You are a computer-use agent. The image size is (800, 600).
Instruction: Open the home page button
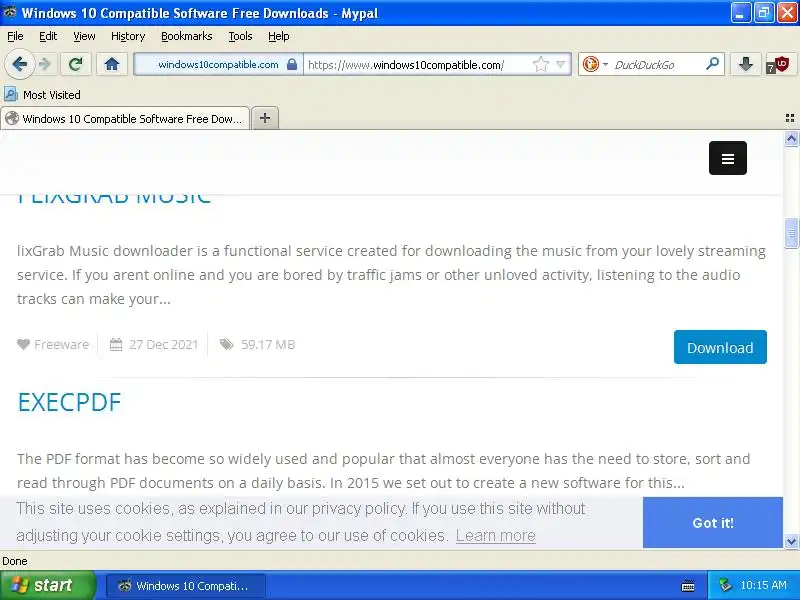click(x=112, y=65)
